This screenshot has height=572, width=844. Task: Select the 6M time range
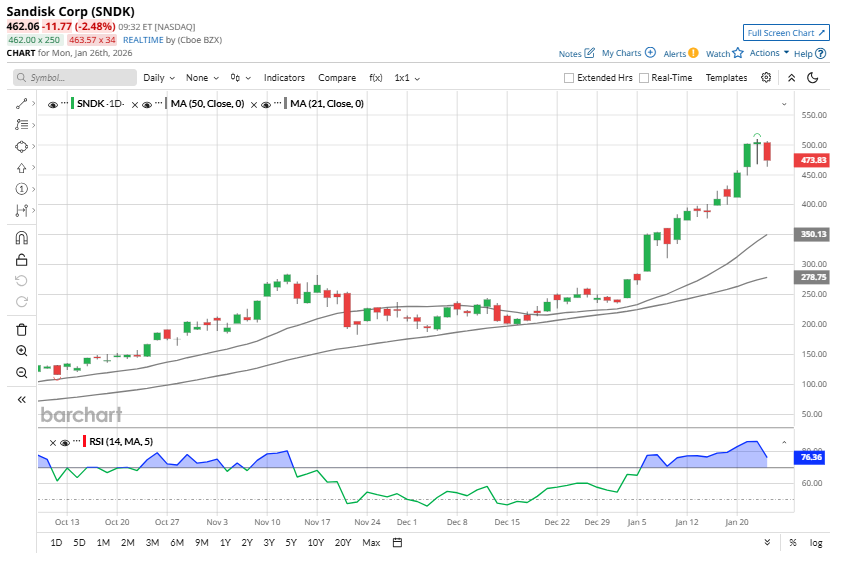[x=177, y=543]
